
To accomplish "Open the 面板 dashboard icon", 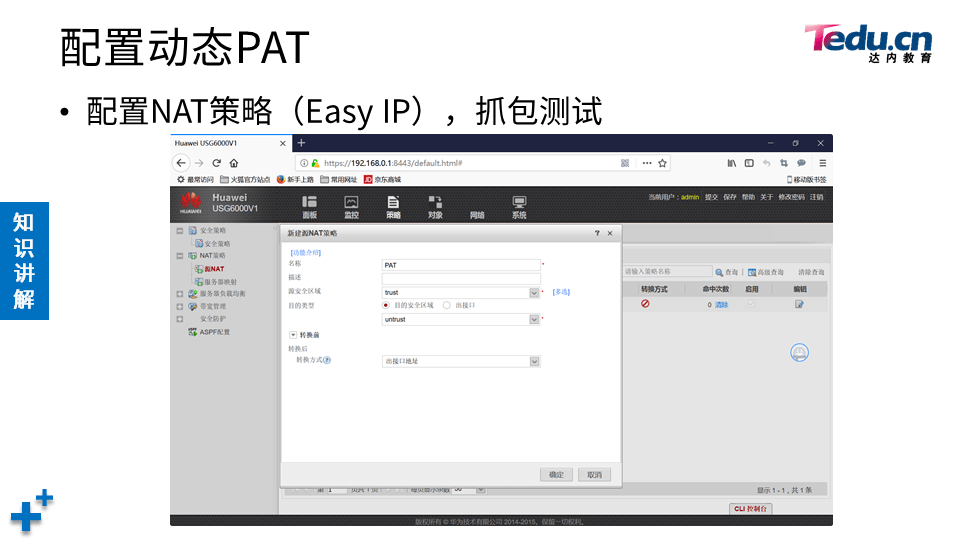I will click(310, 207).
